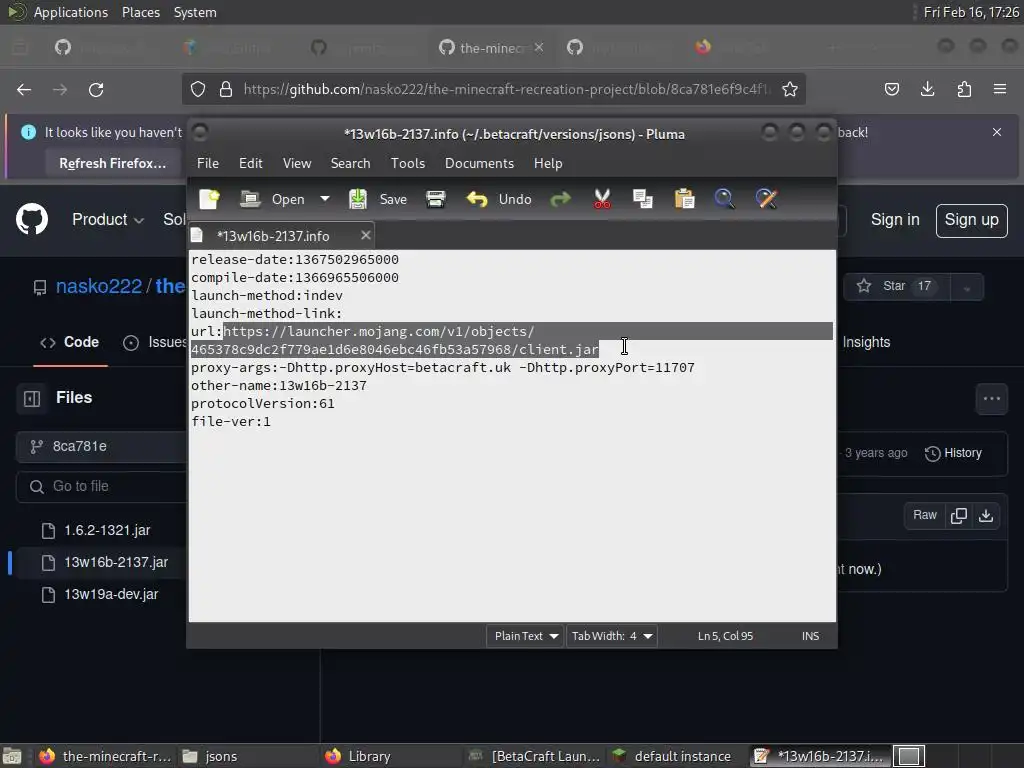This screenshot has width=1024, height=768.
Task: Open the Applications system menu
Action: click(x=71, y=12)
